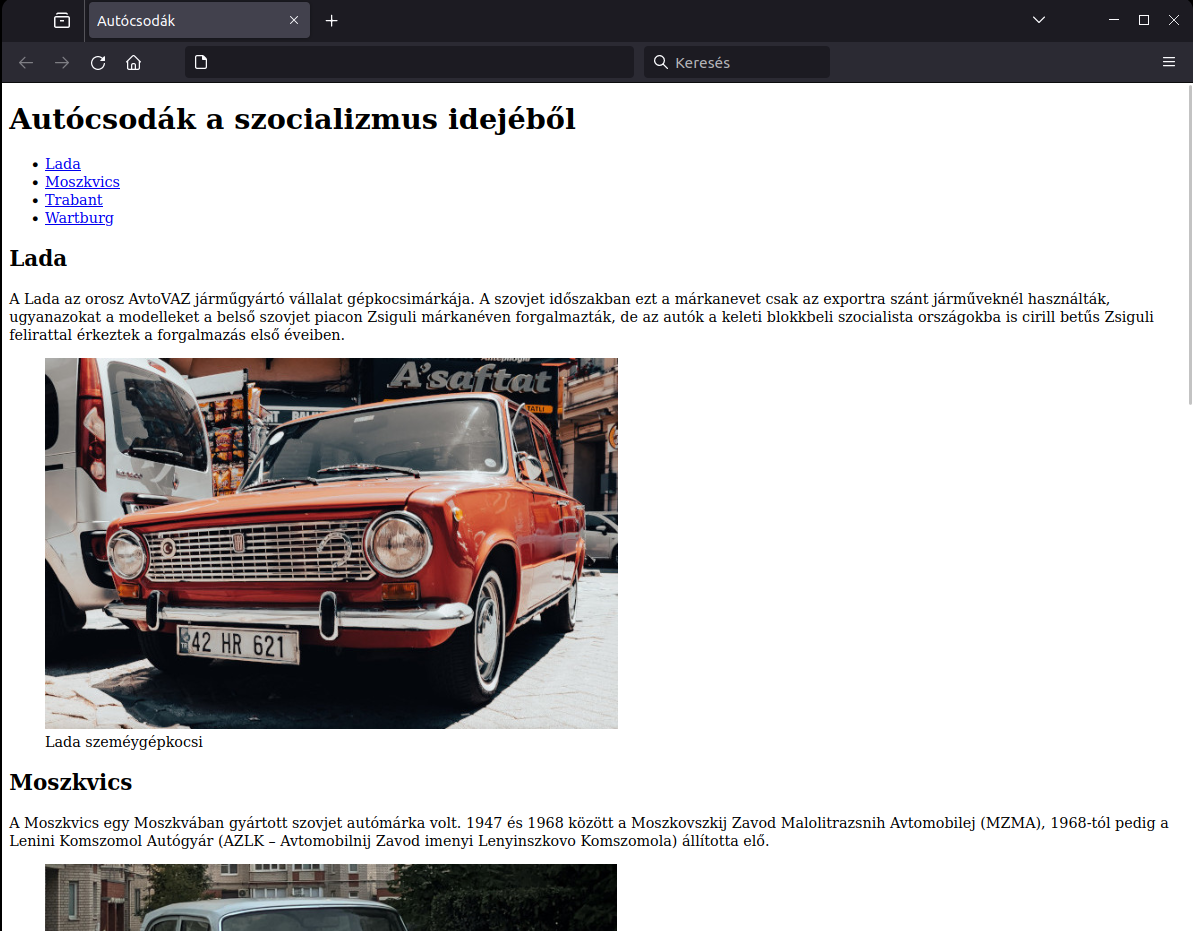Image resolution: width=1193 pixels, height=931 pixels.
Task: Click the page info icon in address bar
Action: pyautogui.click(x=201, y=62)
